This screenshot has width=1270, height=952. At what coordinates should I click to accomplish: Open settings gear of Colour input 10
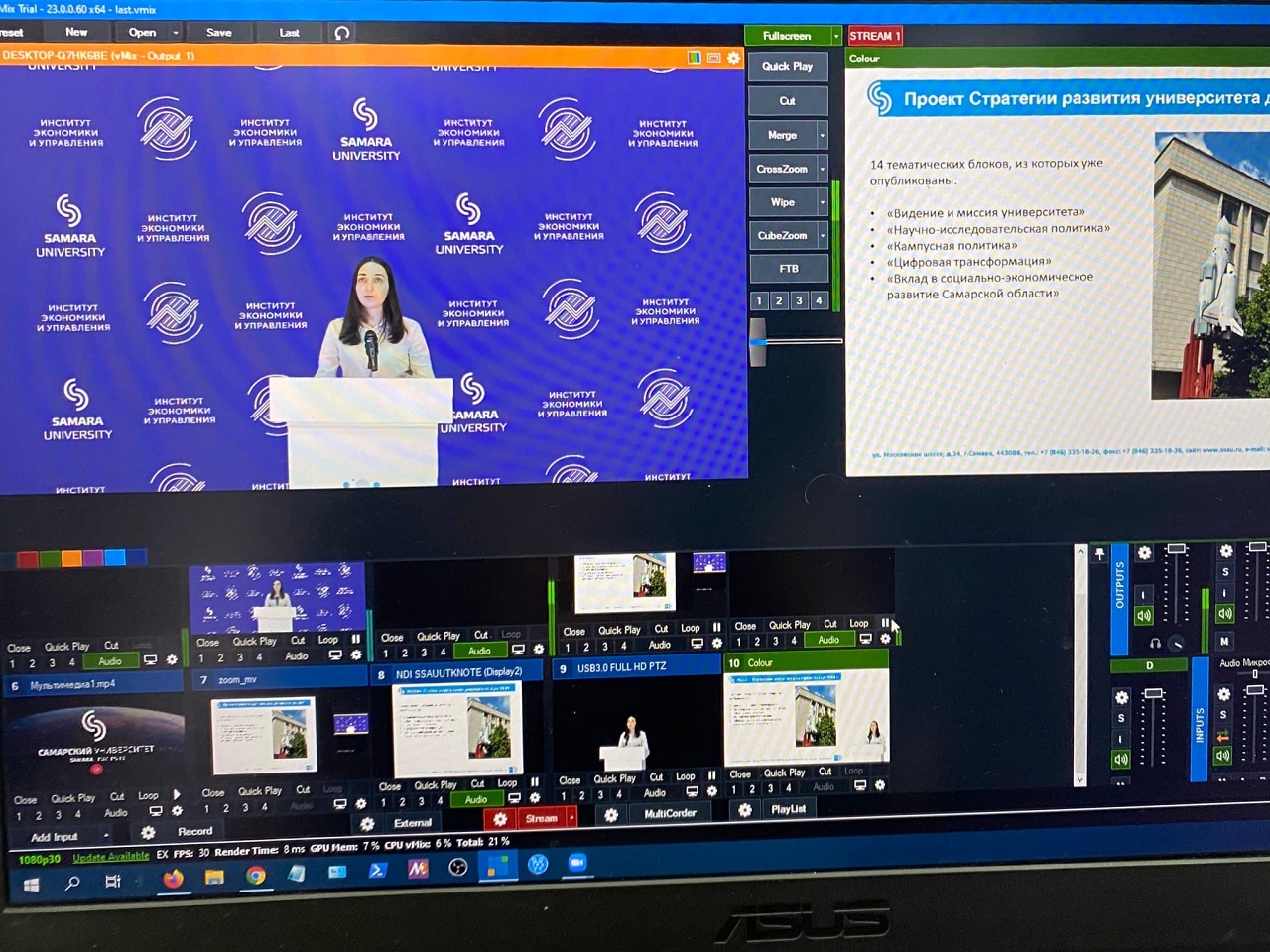click(x=879, y=785)
